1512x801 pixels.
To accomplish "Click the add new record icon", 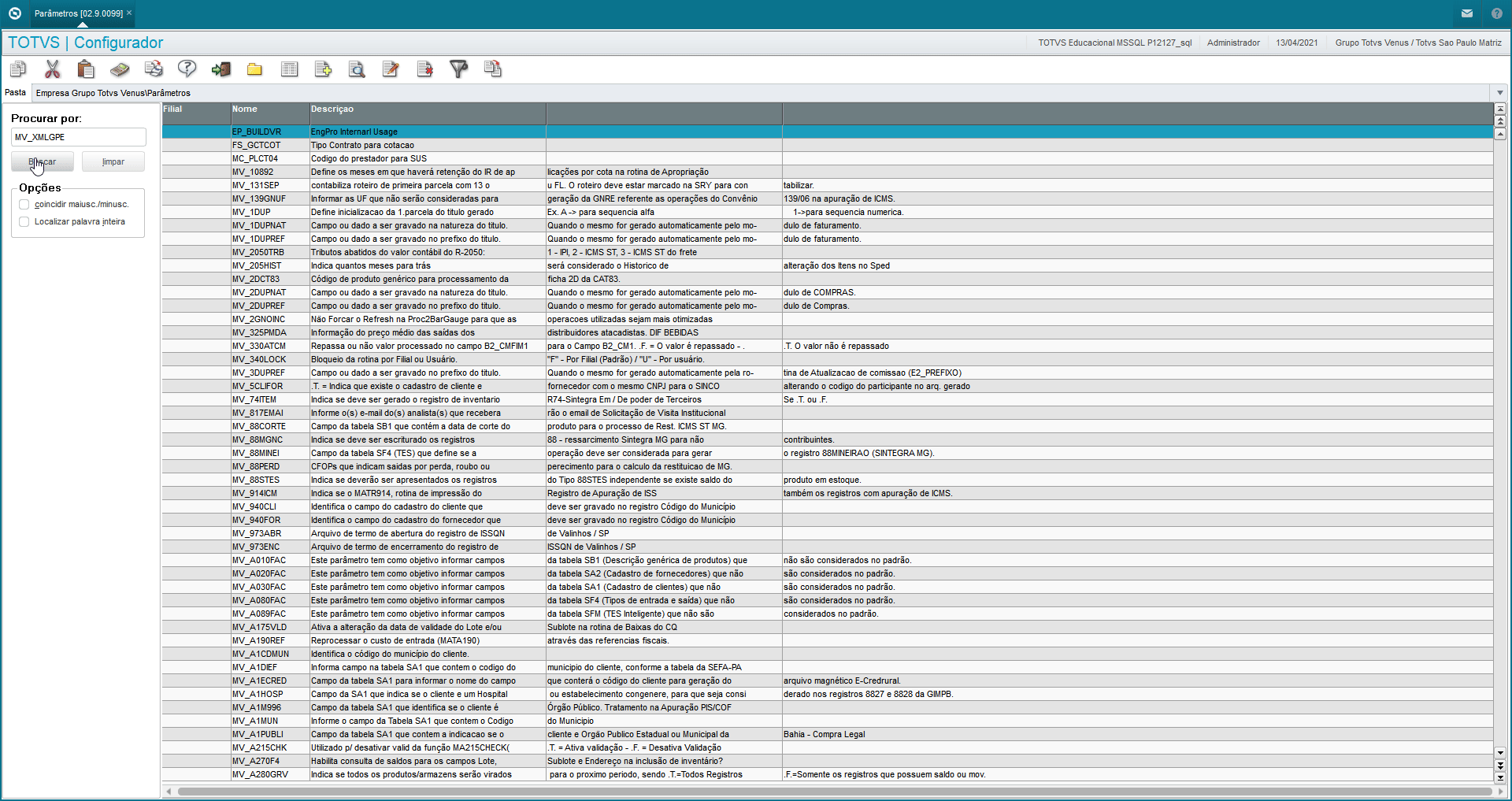I will [323, 69].
